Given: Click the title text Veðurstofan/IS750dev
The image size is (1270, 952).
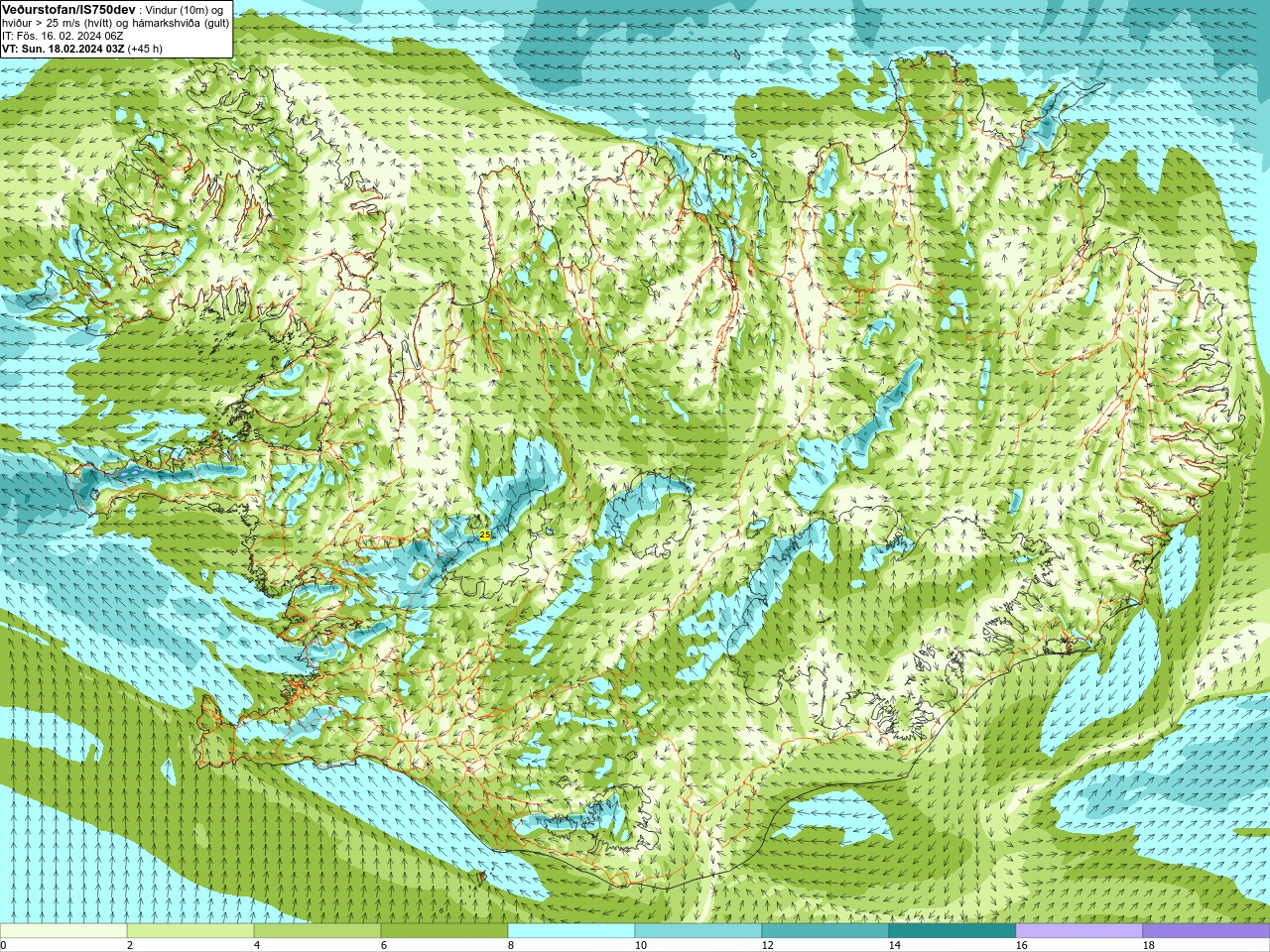Looking at the screenshot, I should click(69, 9).
